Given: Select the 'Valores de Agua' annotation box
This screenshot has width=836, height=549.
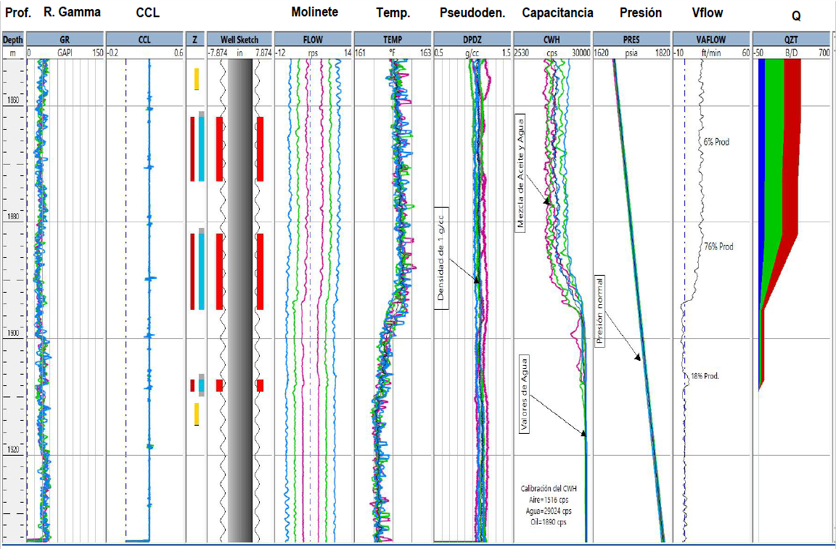Looking at the screenshot, I should point(522,394).
